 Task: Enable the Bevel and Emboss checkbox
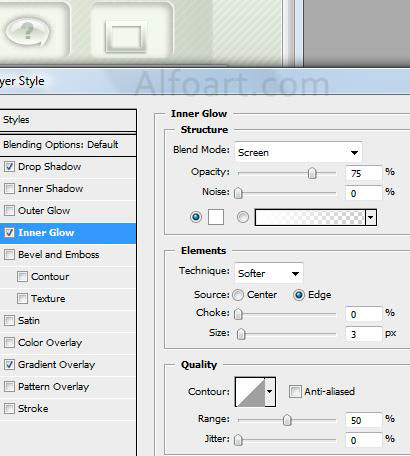pos(9,254)
